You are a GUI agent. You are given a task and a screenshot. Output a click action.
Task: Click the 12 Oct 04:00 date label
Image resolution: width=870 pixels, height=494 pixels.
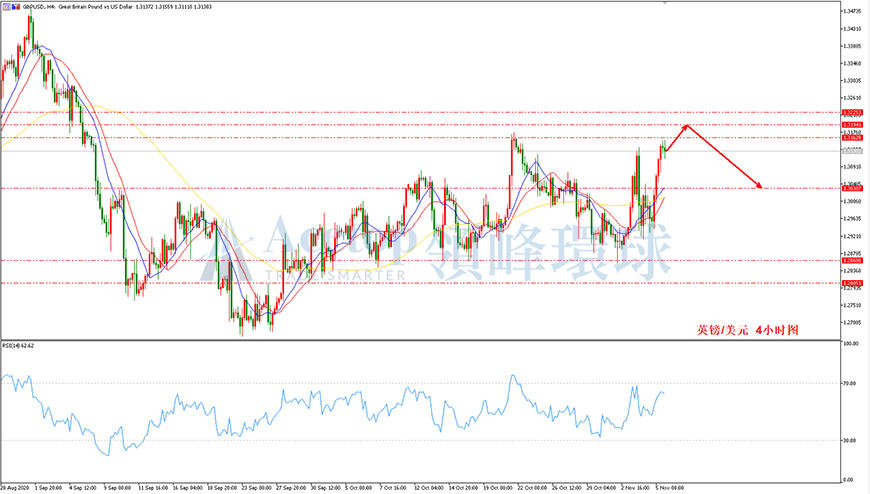[x=428, y=488]
